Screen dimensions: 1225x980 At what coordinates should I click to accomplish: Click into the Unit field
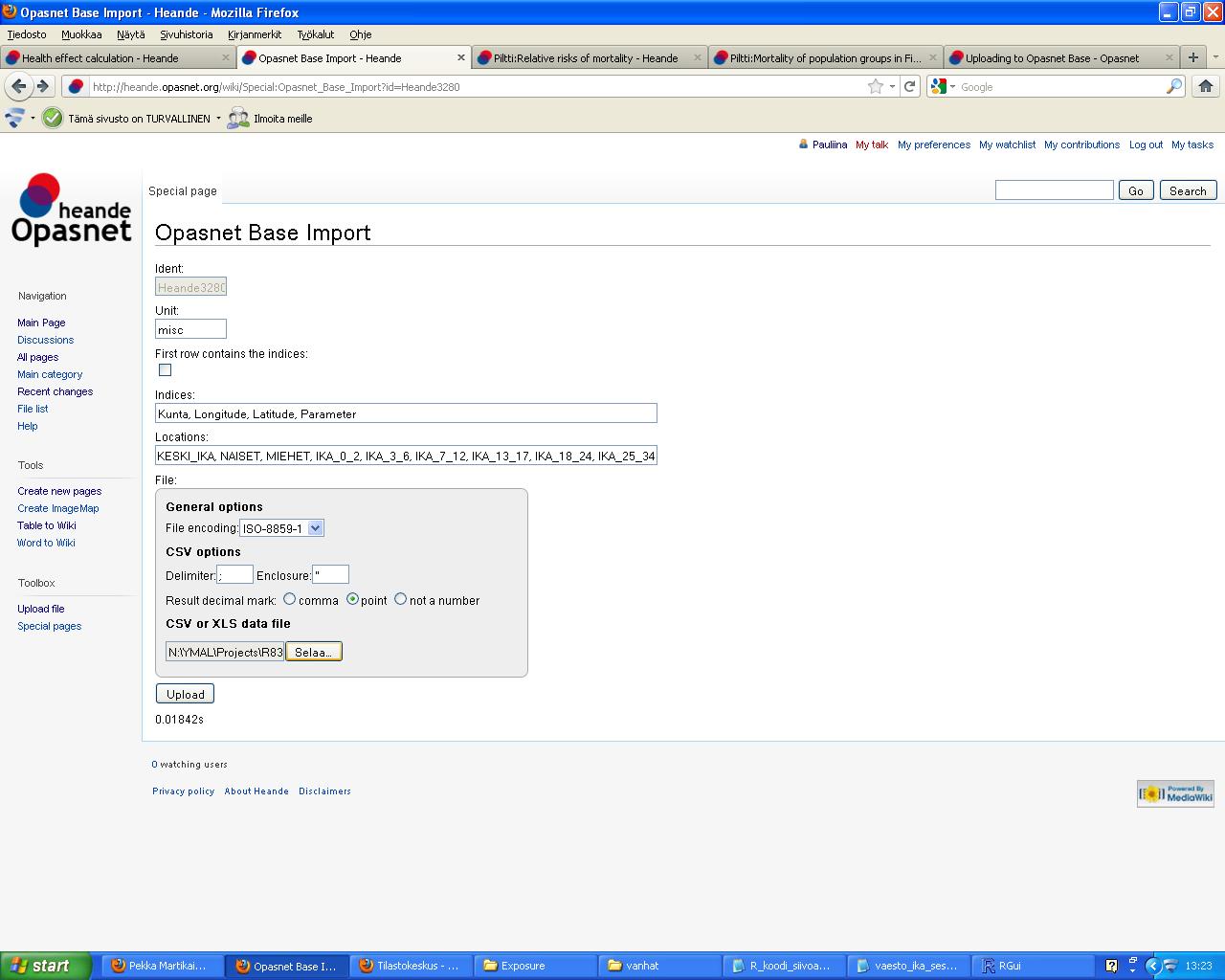click(190, 329)
